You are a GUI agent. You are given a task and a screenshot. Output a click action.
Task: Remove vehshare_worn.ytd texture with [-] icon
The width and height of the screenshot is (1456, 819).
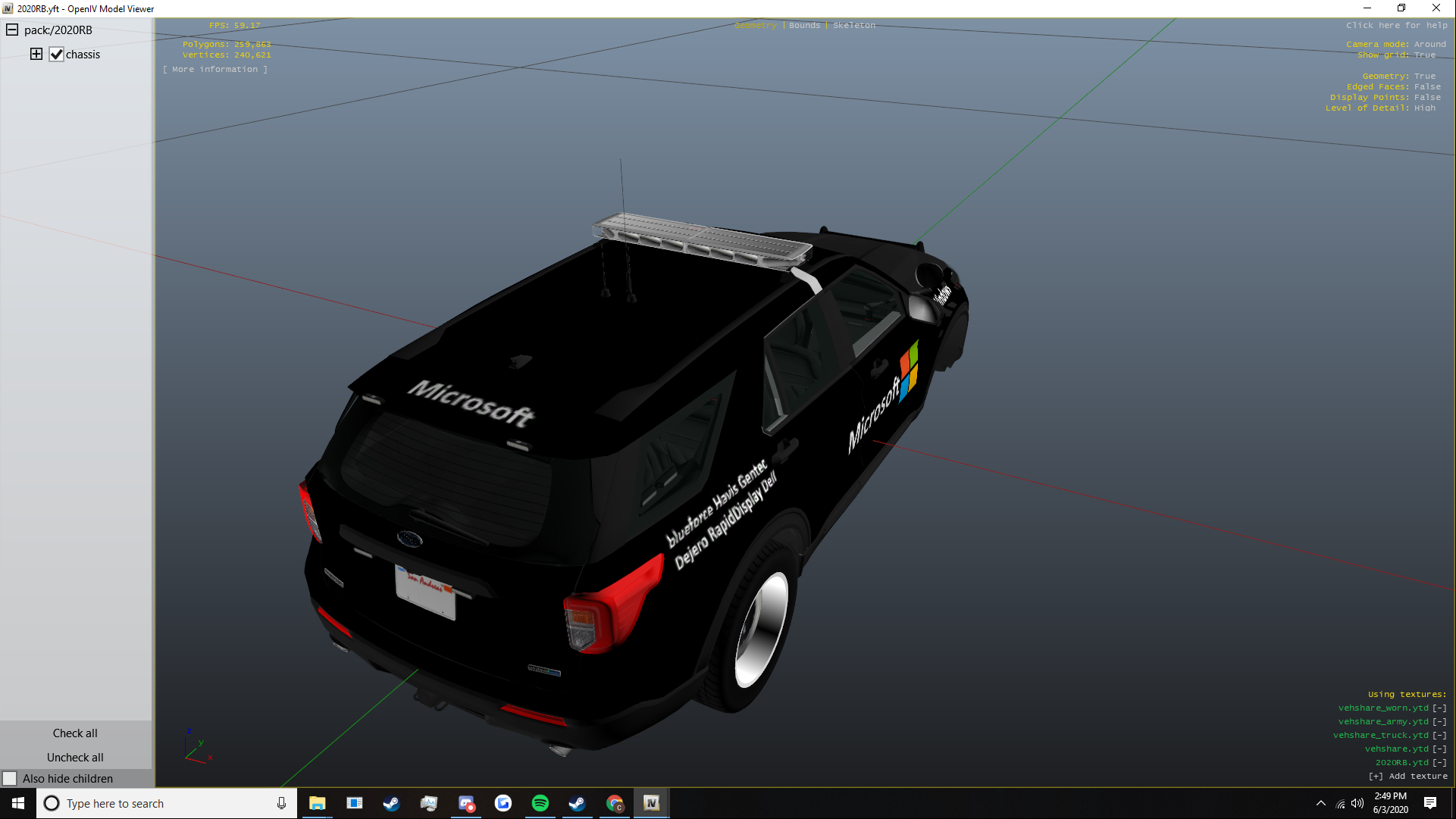tap(1439, 708)
